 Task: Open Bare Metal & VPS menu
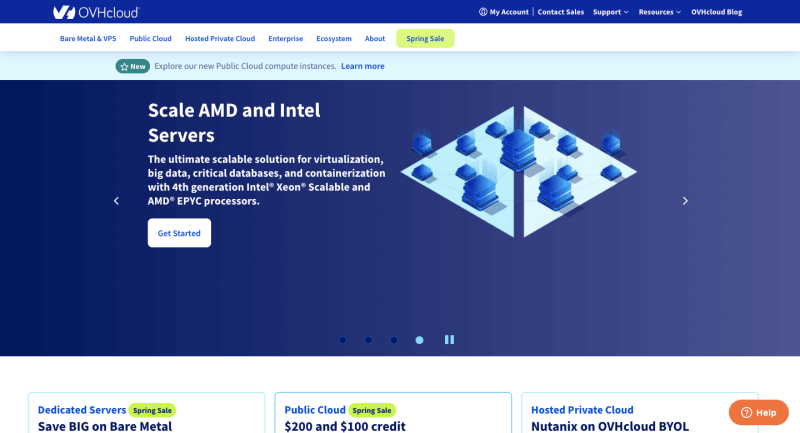click(x=88, y=38)
